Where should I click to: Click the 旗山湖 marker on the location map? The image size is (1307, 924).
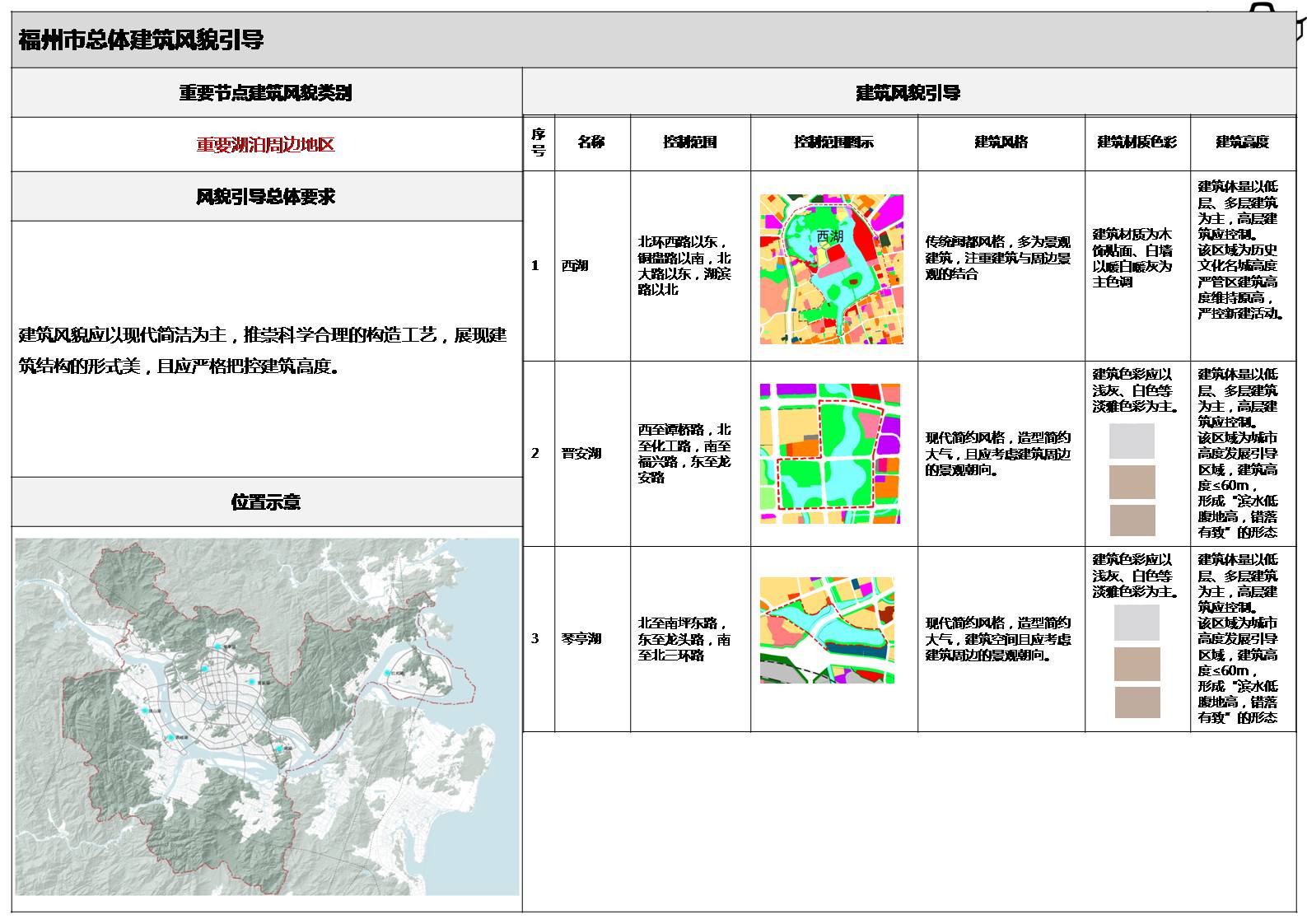pyautogui.click(x=144, y=710)
